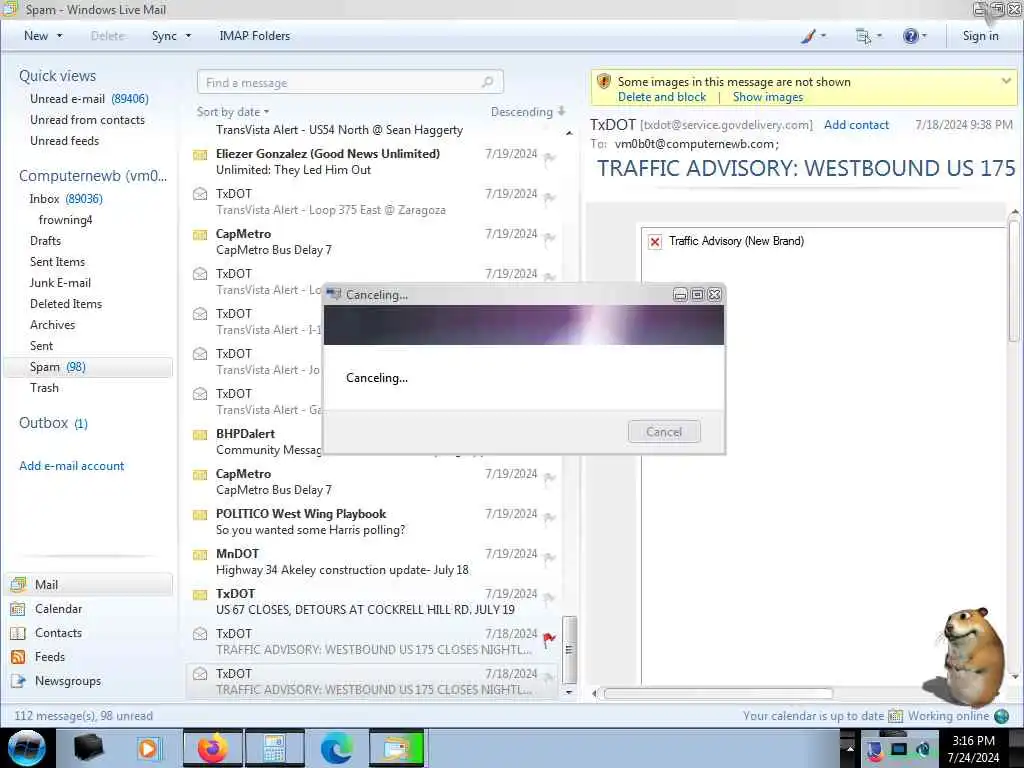Select the Unread e-mail quick view
This screenshot has width=1024, height=768.
[89, 99]
